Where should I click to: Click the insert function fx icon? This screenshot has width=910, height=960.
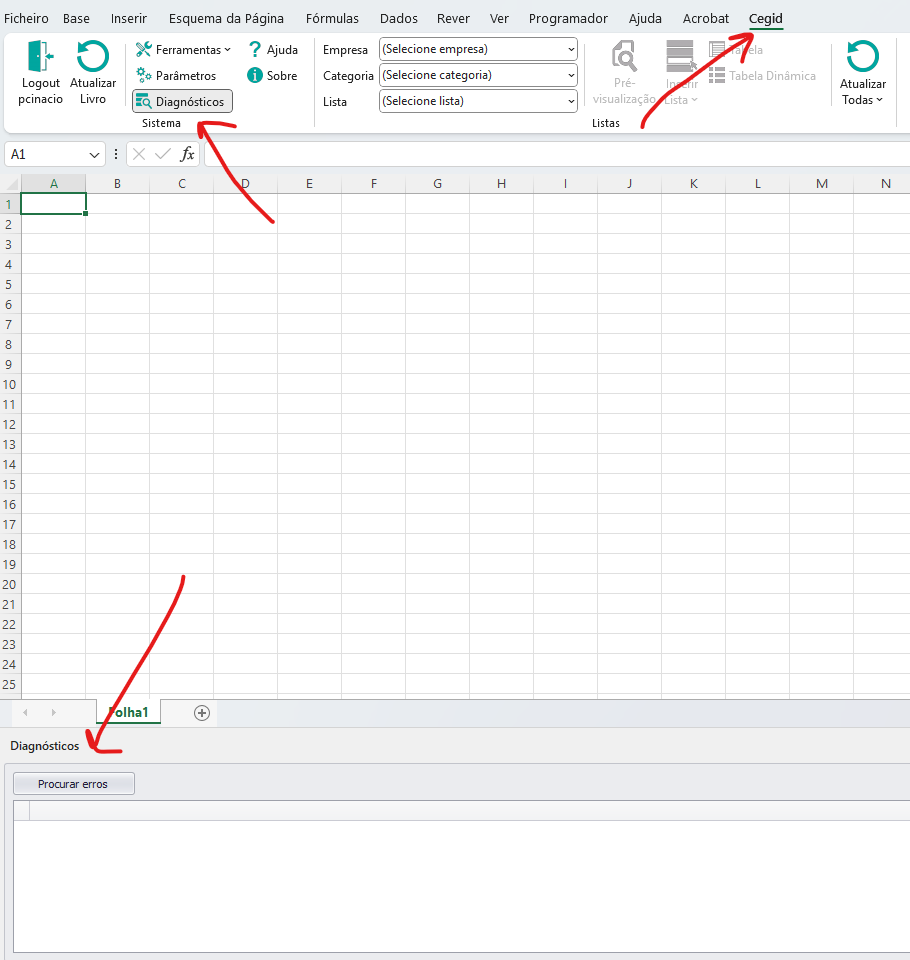pos(187,154)
